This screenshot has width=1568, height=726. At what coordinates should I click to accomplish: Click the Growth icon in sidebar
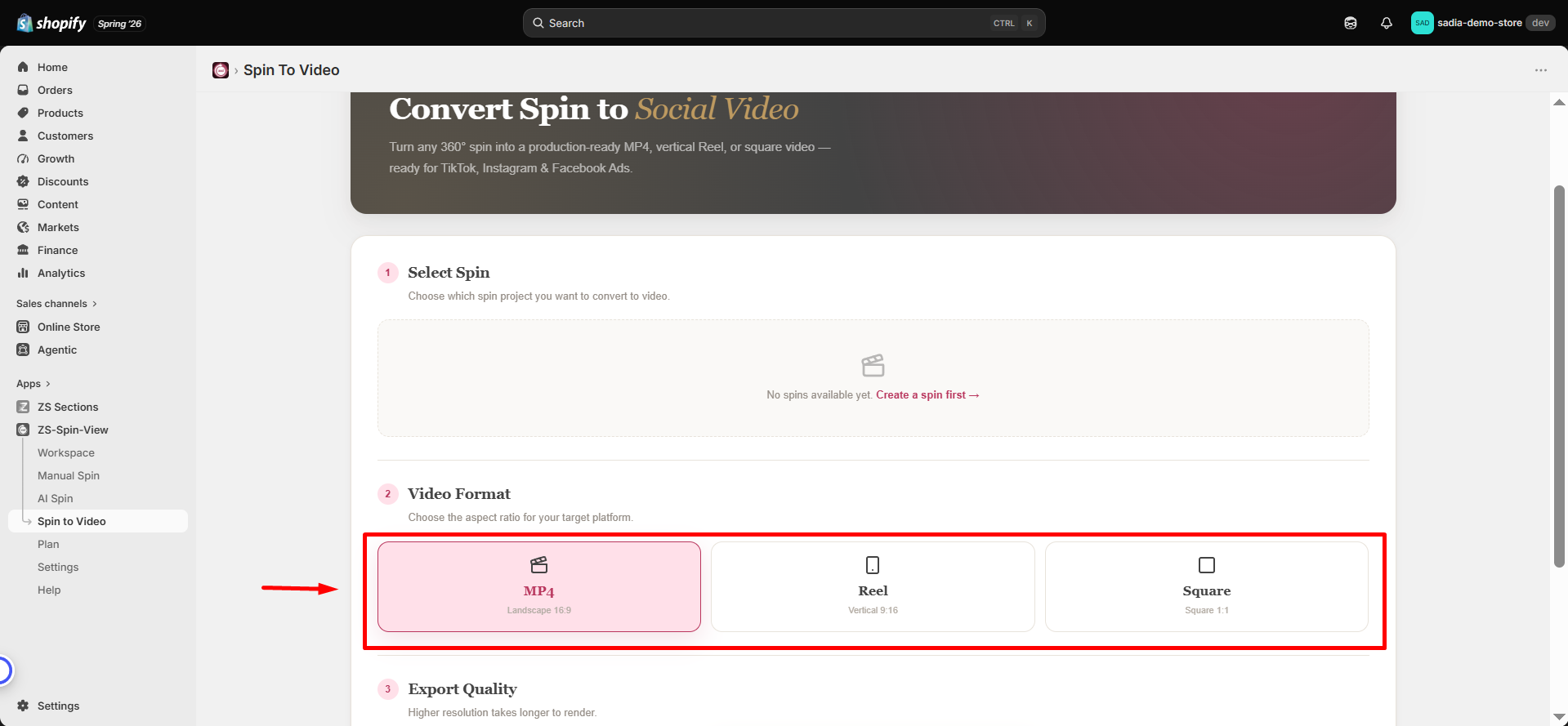(x=23, y=158)
